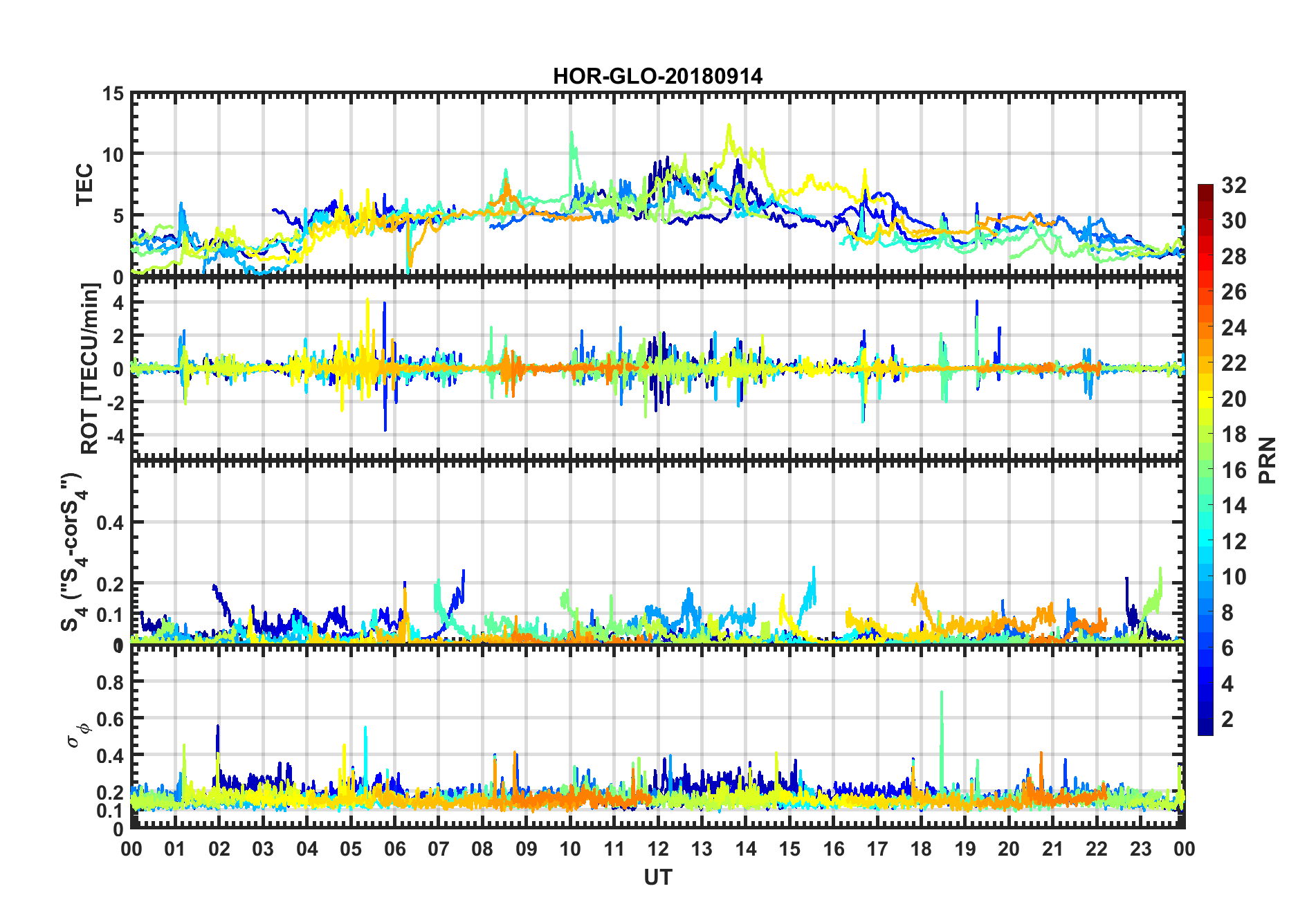Image resolution: width=1316 pixels, height=920 pixels.
Task: Click the 18 tick on UT axis
Action: point(921,849)
